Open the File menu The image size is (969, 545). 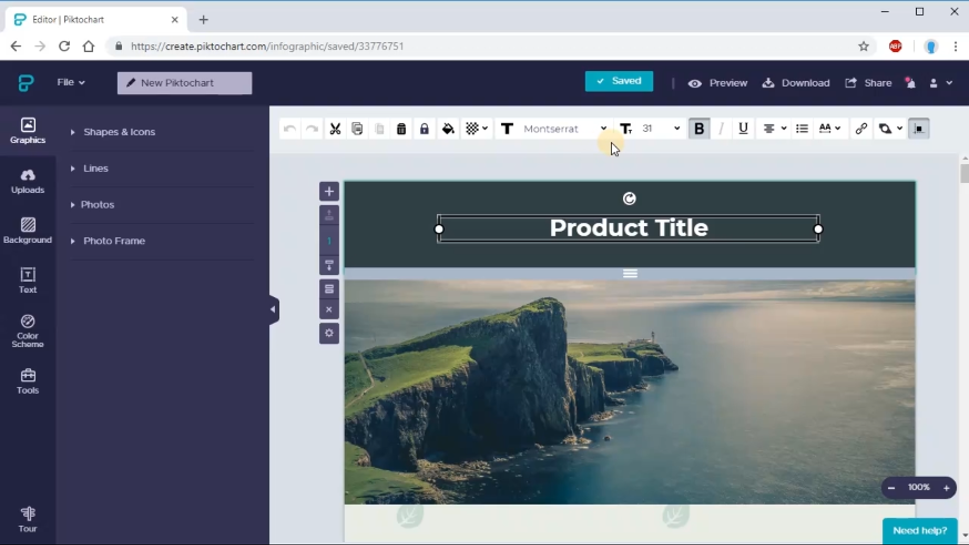70,82
